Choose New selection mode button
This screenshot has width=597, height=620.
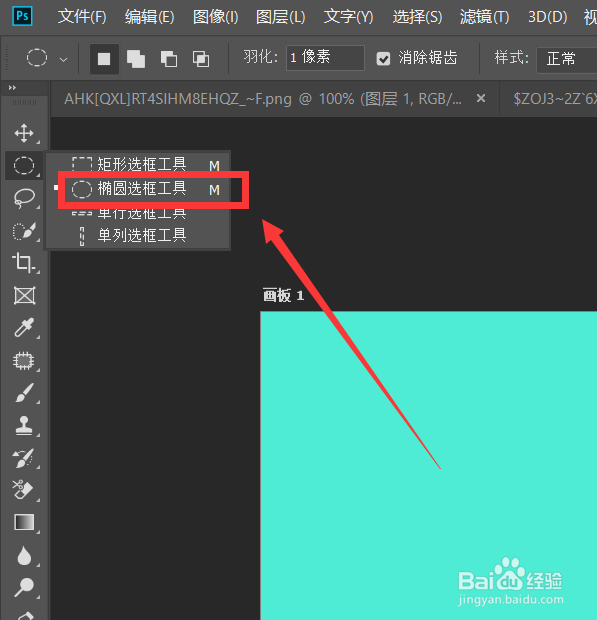point(104,59)
